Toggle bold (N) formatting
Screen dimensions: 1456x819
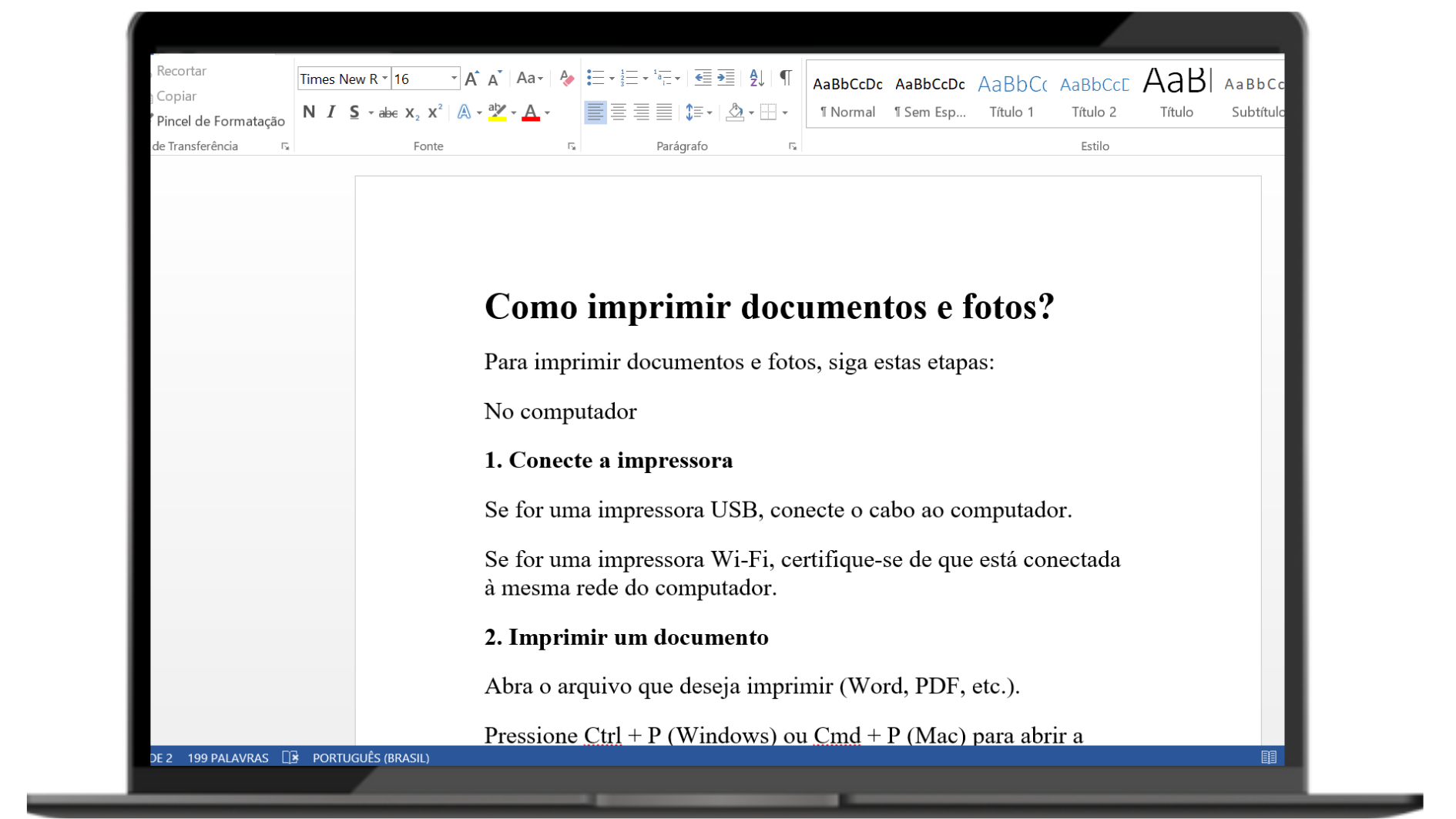click(x=309, y=112)
